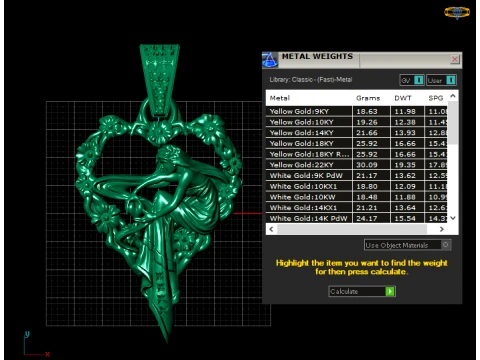Click grams value 30.09
This screenshot has height=360, width=480.
click(x=367, y=165)
